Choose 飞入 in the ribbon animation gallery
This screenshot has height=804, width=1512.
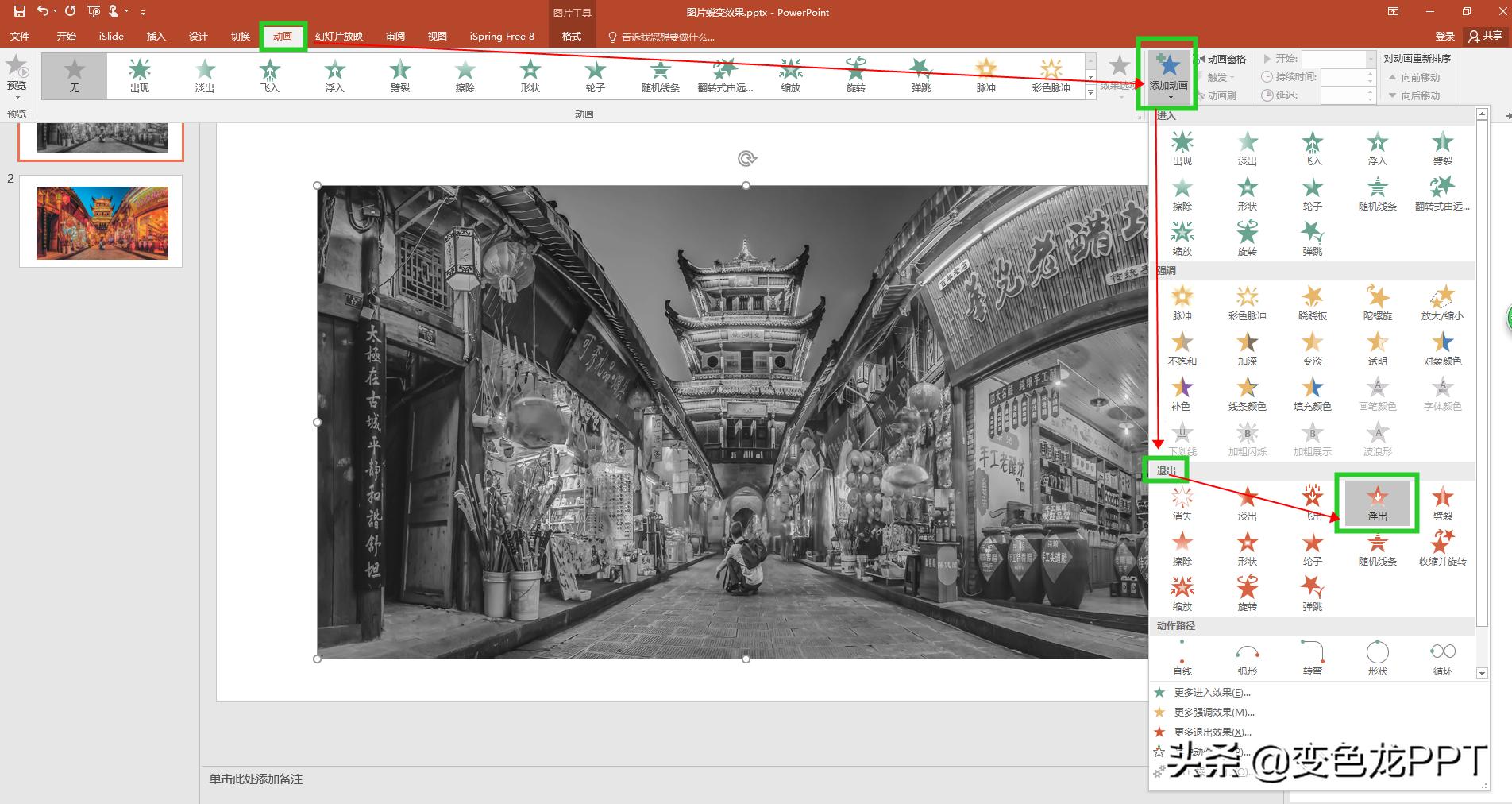(x=270, y=75)
